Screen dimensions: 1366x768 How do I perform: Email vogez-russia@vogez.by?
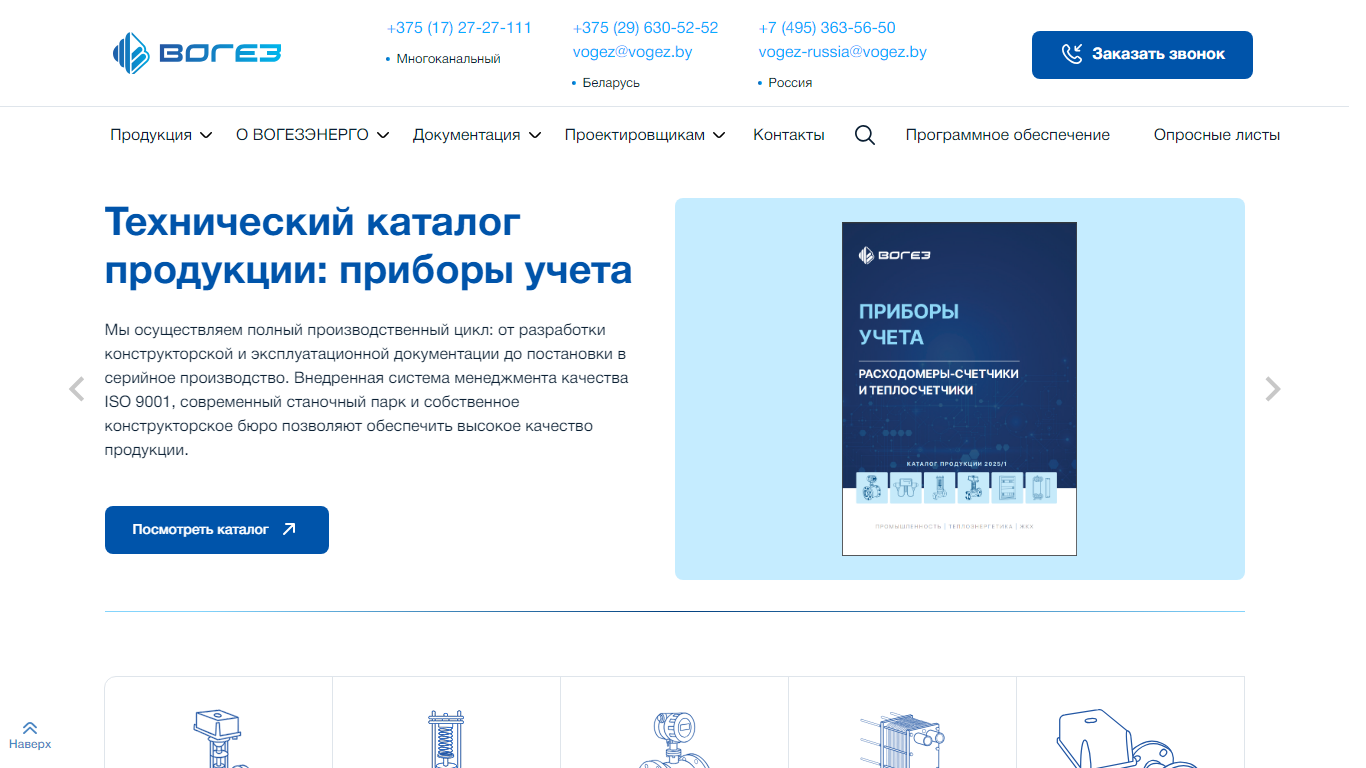[x=842, y=52]
